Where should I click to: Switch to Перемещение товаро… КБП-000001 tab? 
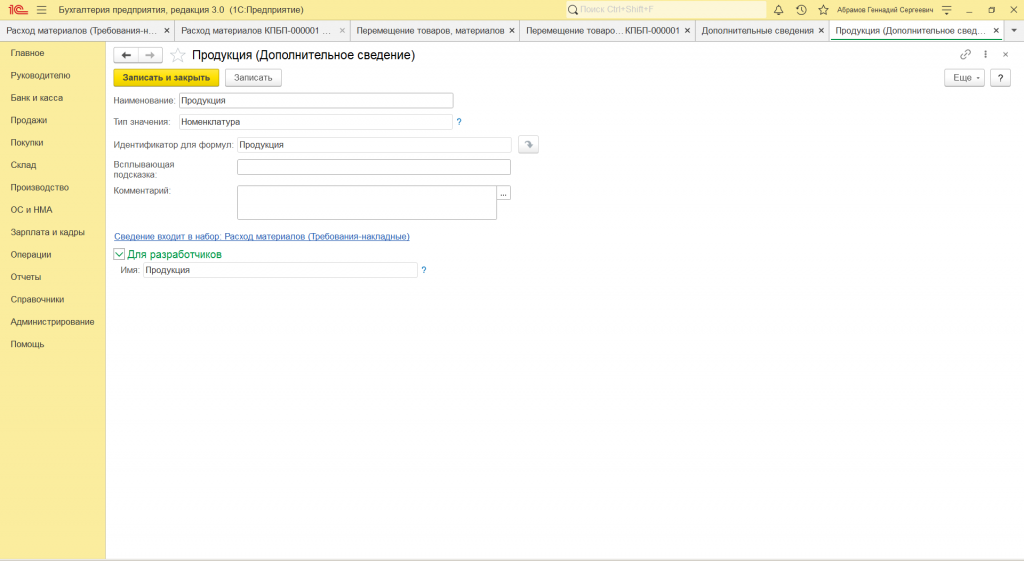click(603, 31)
